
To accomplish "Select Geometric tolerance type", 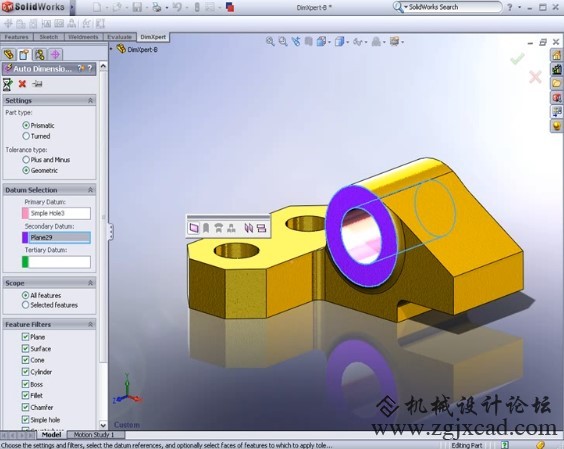I will pyautogui.click(x=26, y=170).
